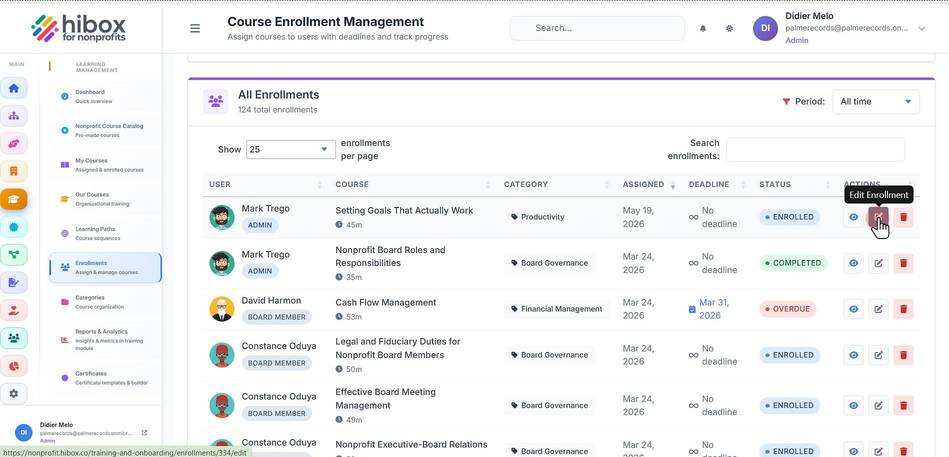
Task: Click the Financial Management category tag
Action: pos(557,309)
